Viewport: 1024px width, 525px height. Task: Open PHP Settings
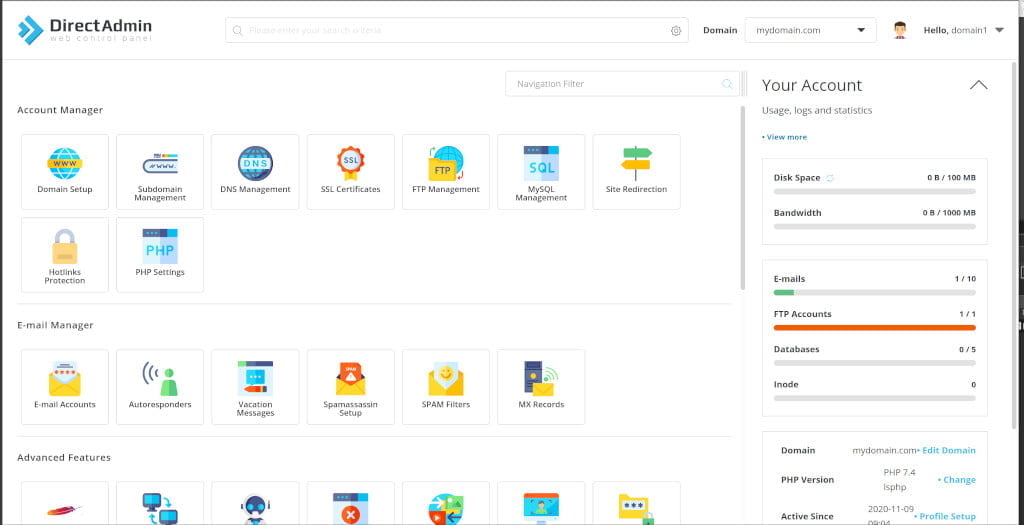tap(160, 255)
